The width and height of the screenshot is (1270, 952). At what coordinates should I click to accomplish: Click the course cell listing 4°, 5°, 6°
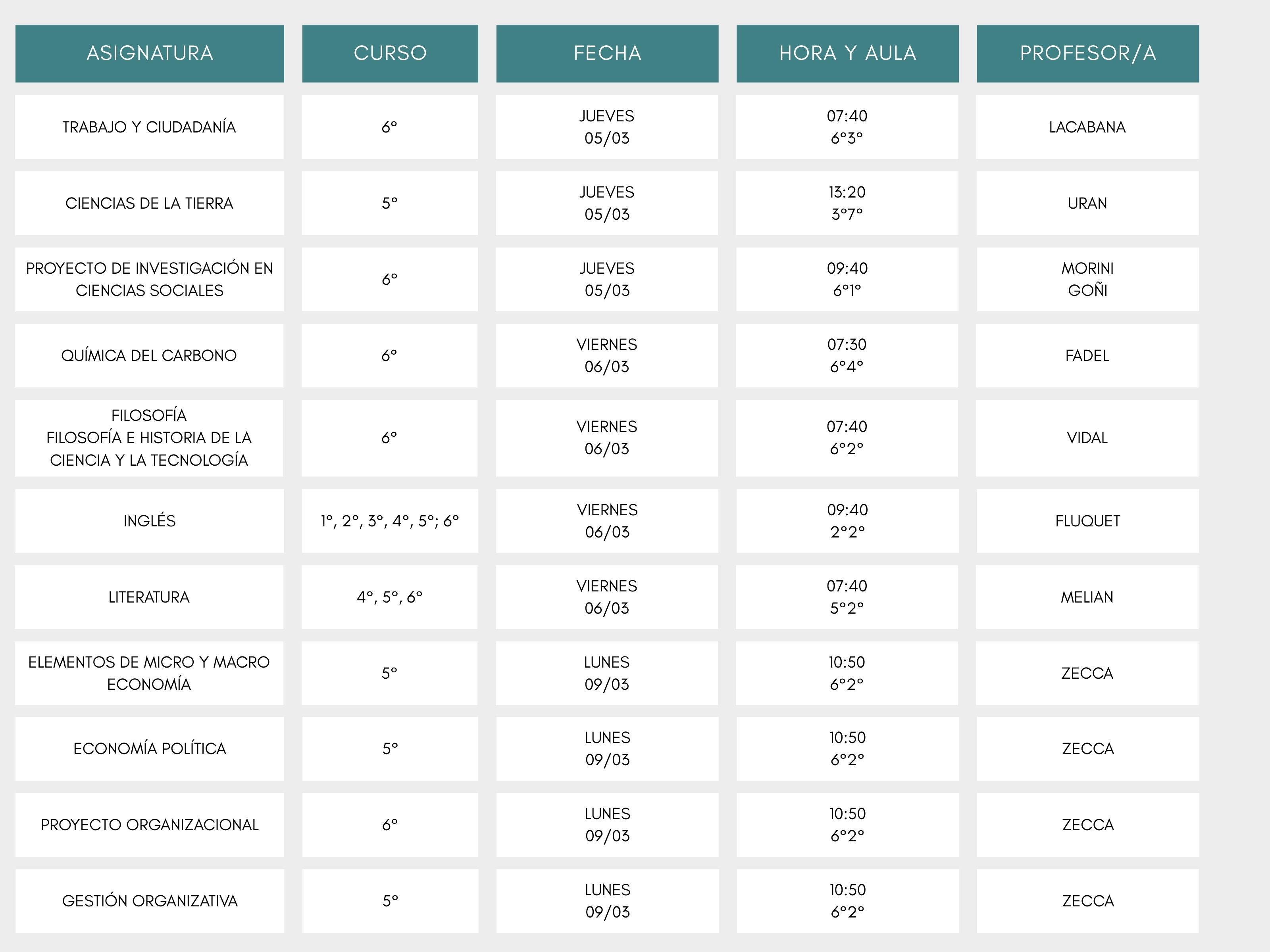pos(390,597)
